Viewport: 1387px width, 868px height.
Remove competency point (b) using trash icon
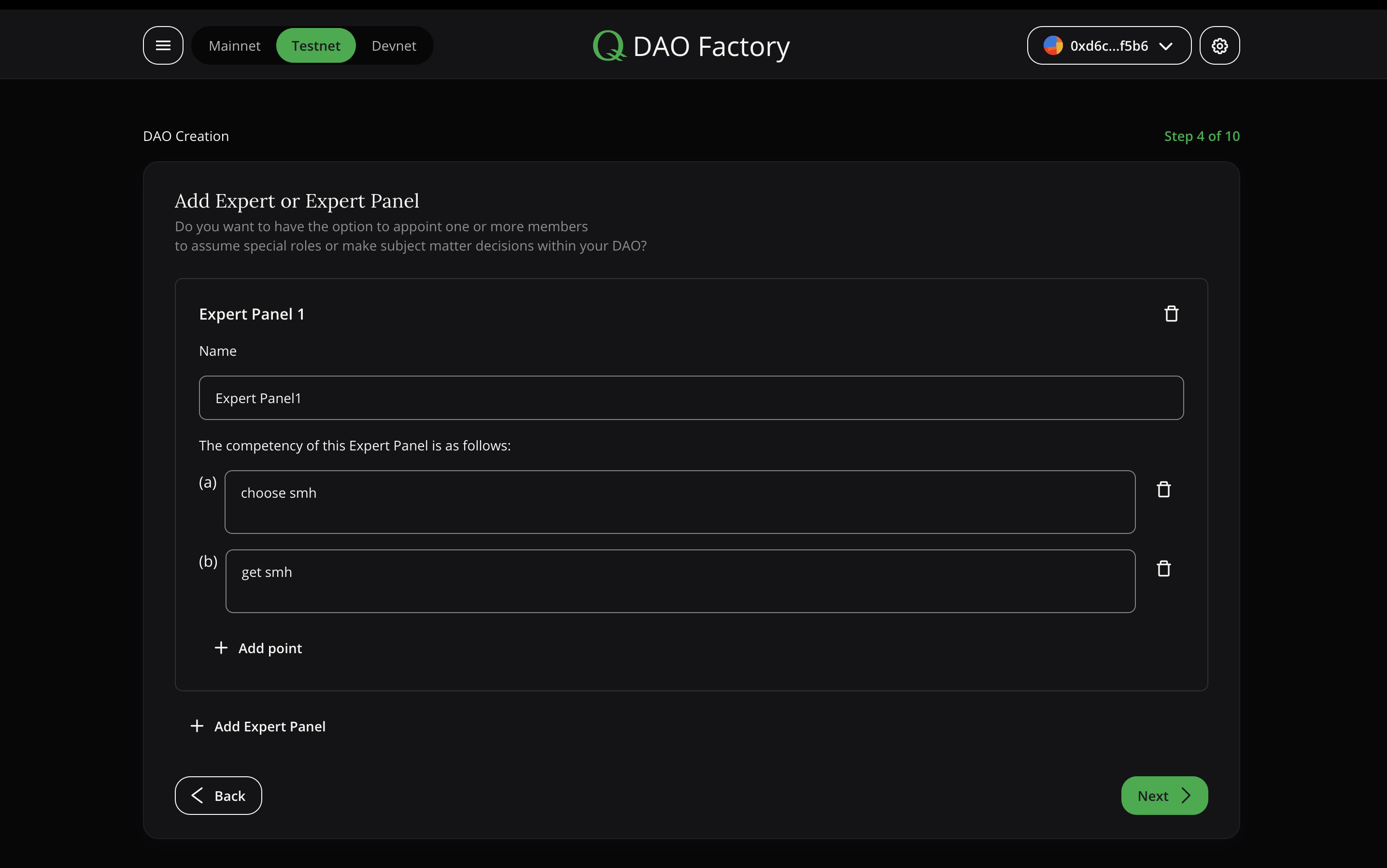pos(1163,568)
